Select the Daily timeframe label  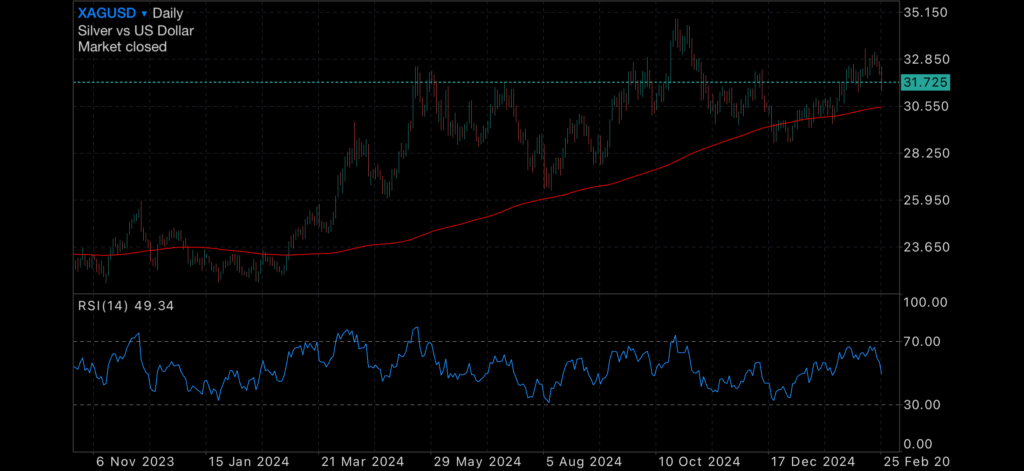(x=168, y=13)
